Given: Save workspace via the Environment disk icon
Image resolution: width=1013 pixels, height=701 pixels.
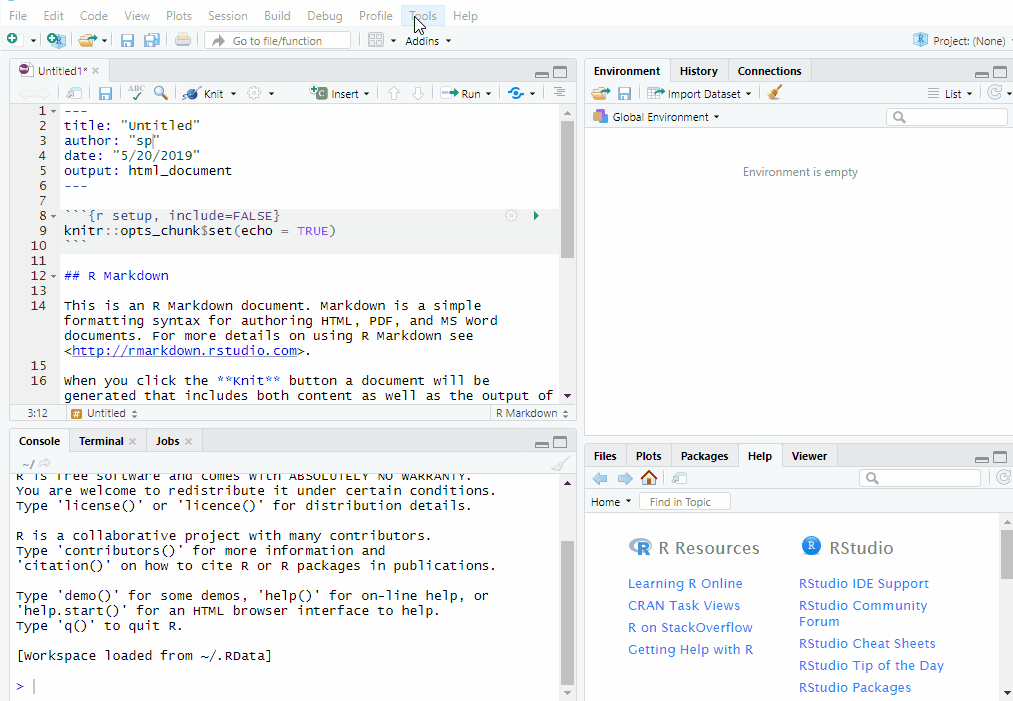Looking at the screenshot, I should pyautogui.click(x=624, y=94).
